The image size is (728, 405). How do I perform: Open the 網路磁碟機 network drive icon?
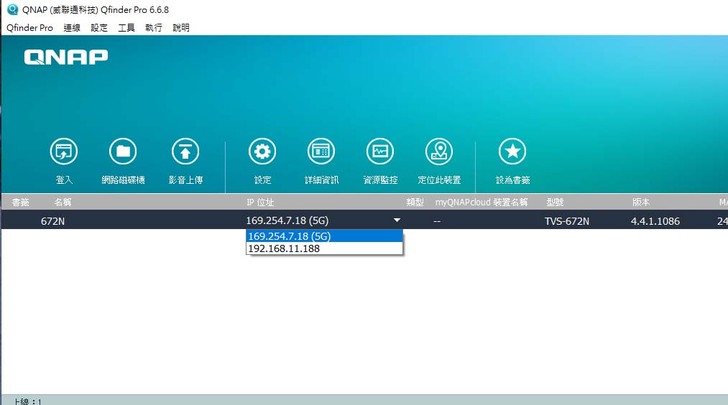pyautogui.click(x=123, y=151)
